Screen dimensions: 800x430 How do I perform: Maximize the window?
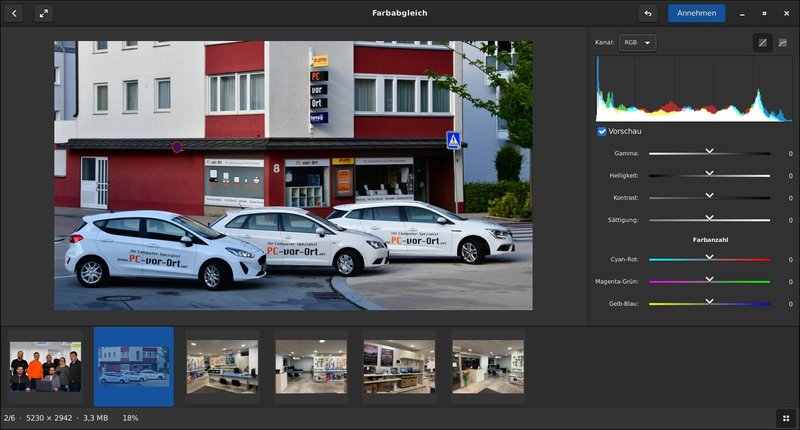point(764,14)
